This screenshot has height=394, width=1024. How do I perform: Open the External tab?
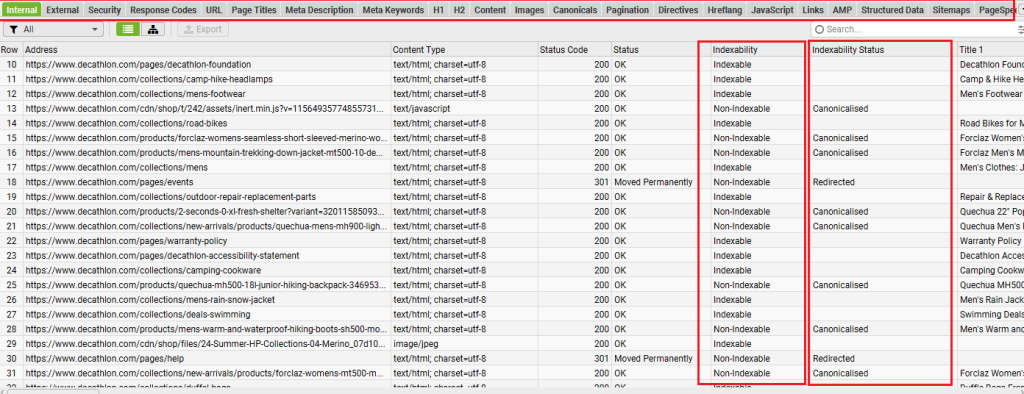tap(63, 10)
